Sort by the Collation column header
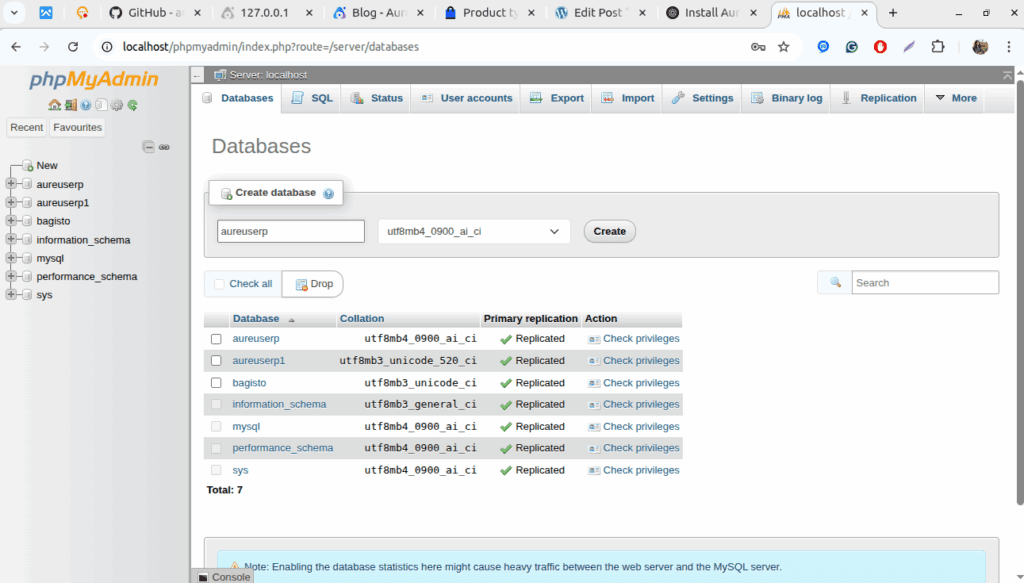The height and width of the screenshot is (583, 1024). coord(362,319)
